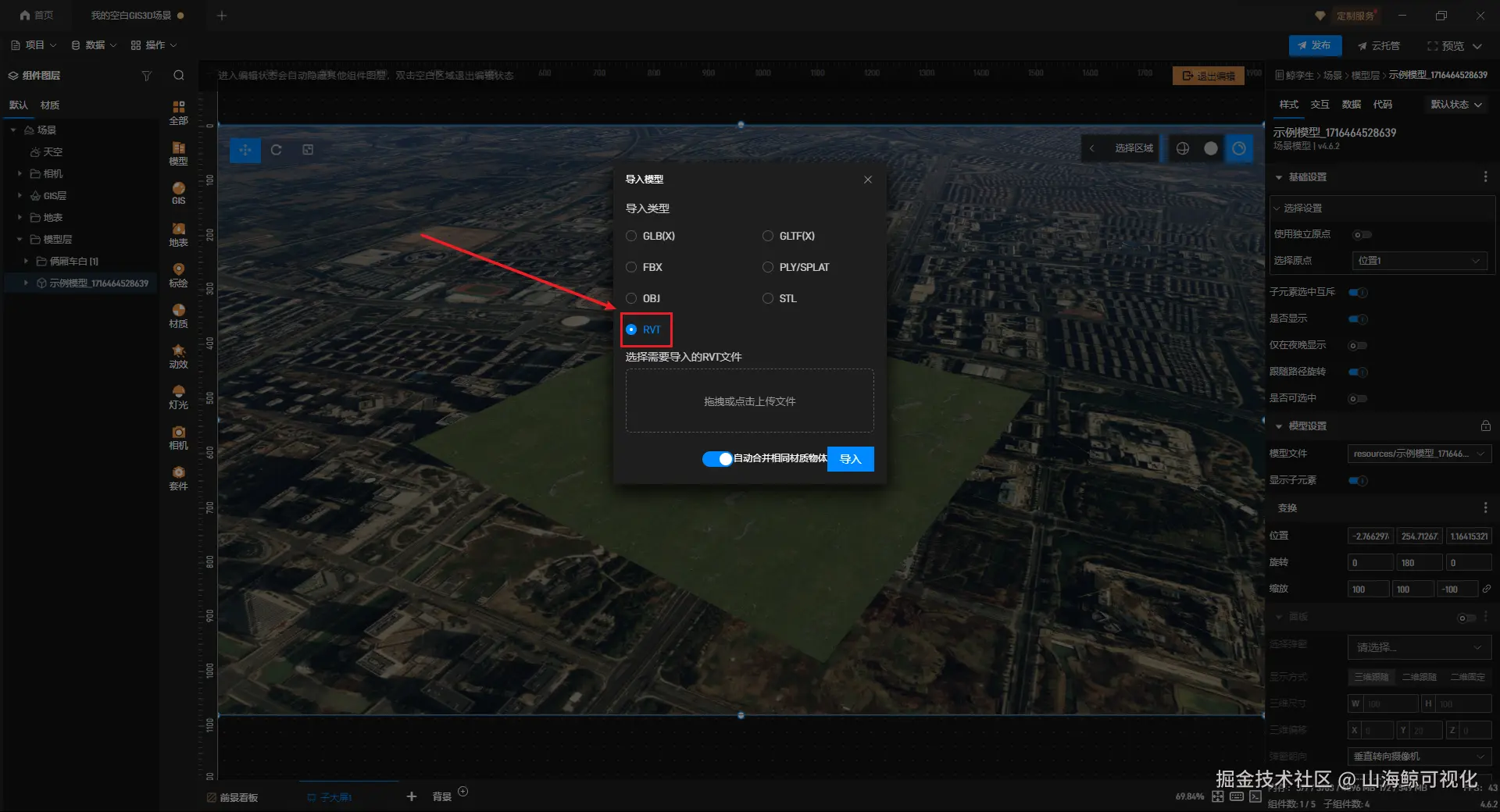Open the 数据 menu in the top bar
Screen dimensions: 1500x812
[x=94, y=45]
